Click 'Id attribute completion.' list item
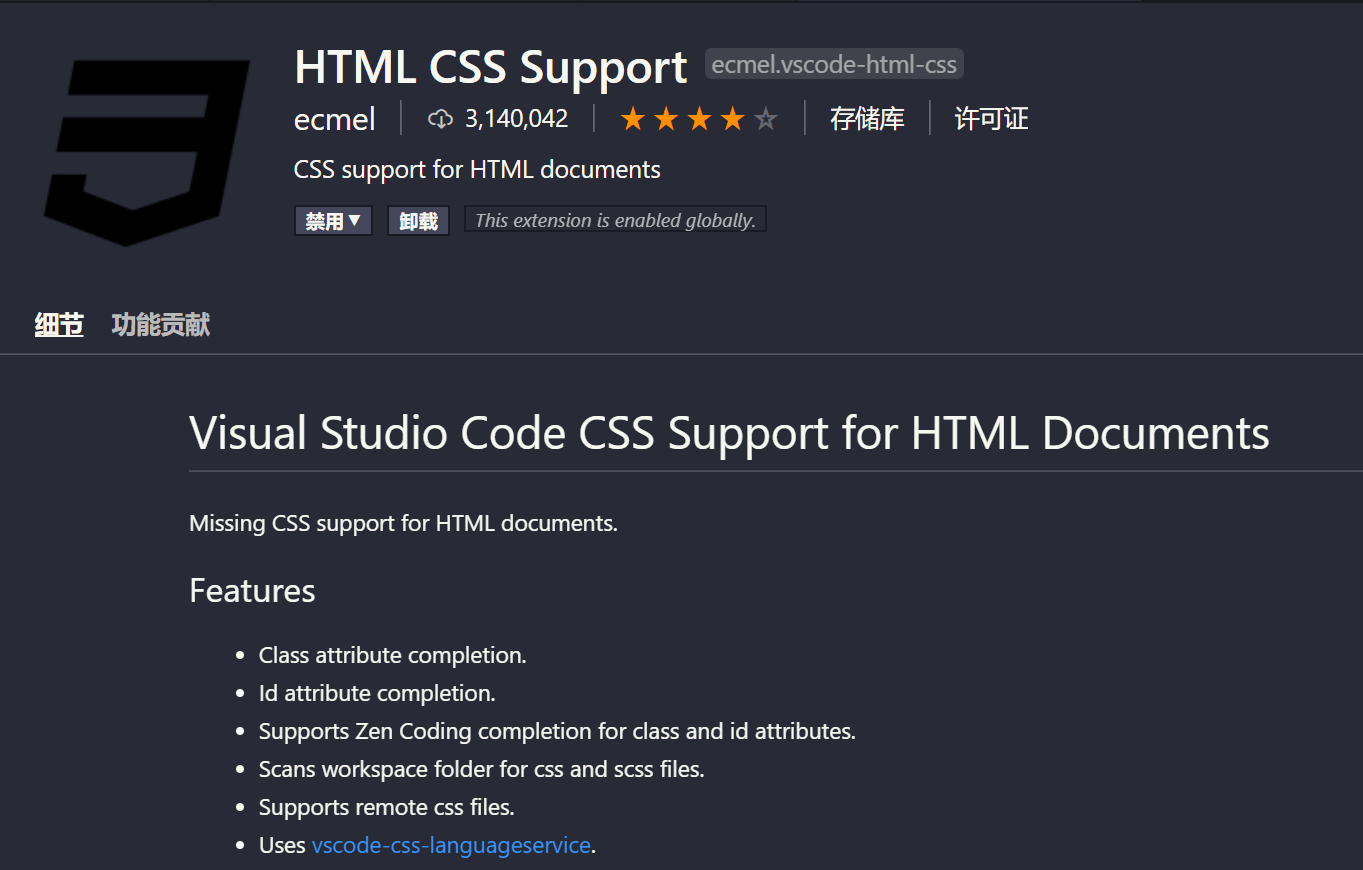This screenshot has height=870, width=1363. [377, 693]
